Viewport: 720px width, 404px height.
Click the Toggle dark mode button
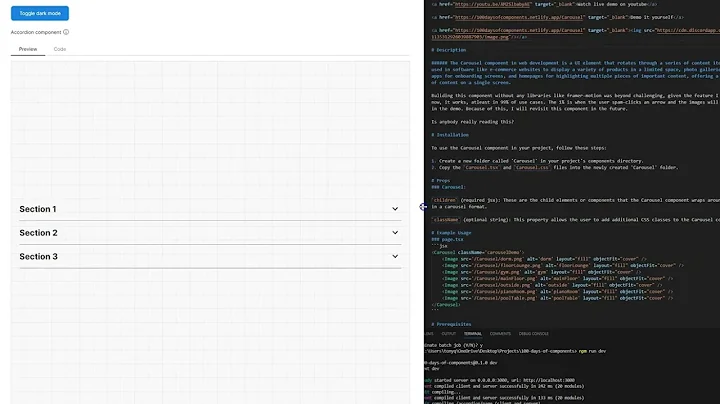click(x=40, y=13)
